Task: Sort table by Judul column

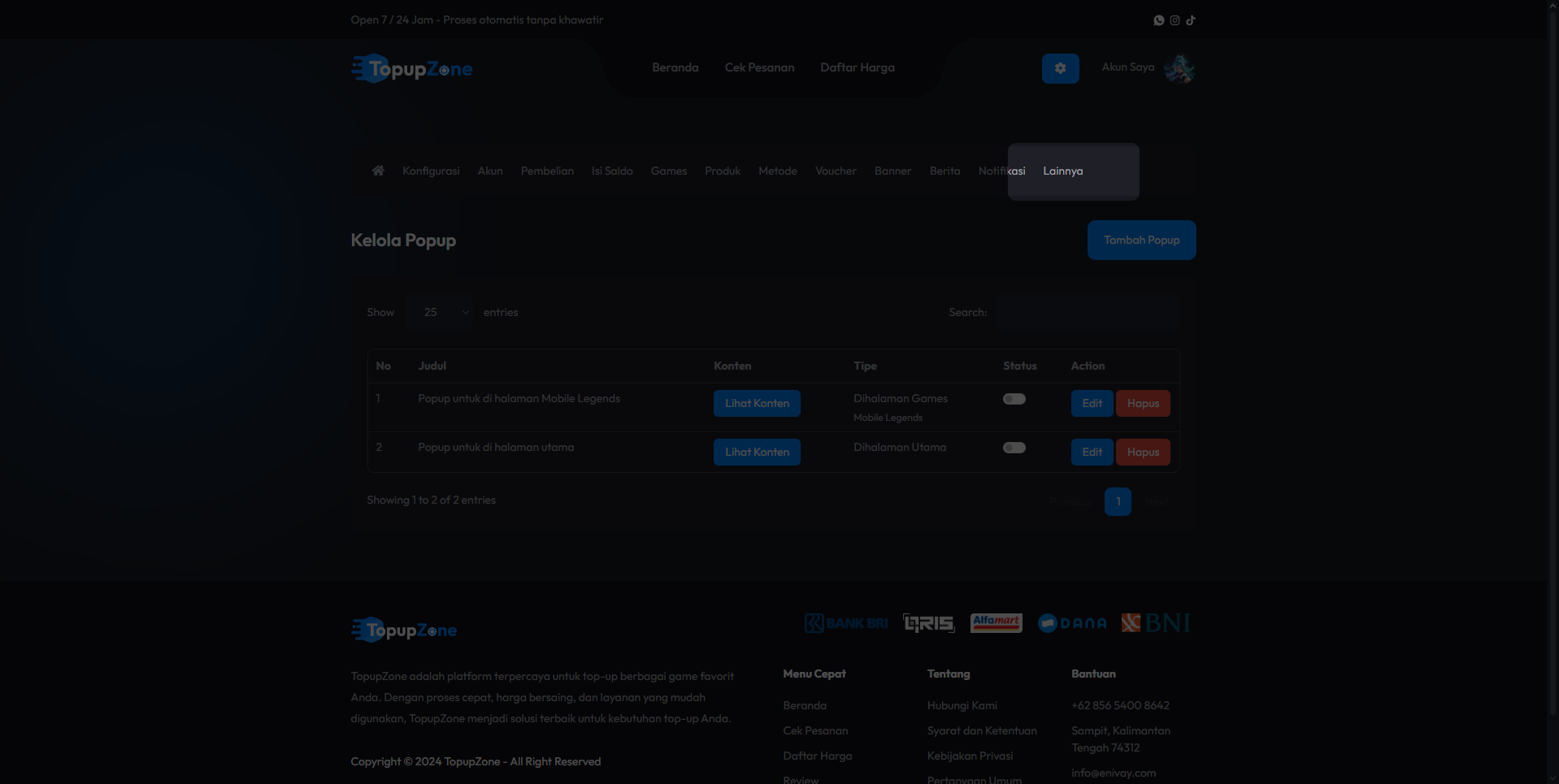Action: click(x=432, y=366)
